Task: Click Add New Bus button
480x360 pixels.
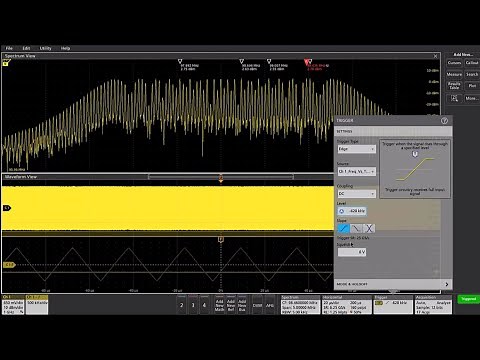Action: [x=242, y=305]
